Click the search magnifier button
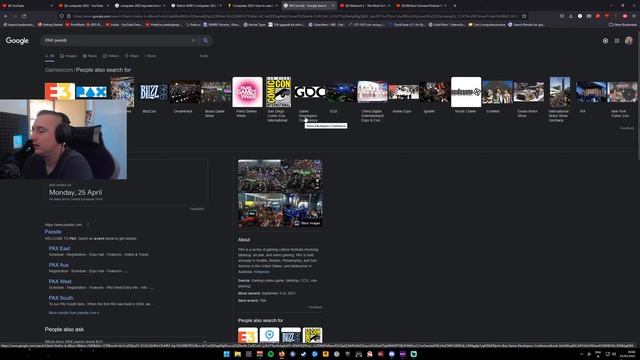Image resolution: width=640 pixels, height=360 pixels. [x=206, y=40]
